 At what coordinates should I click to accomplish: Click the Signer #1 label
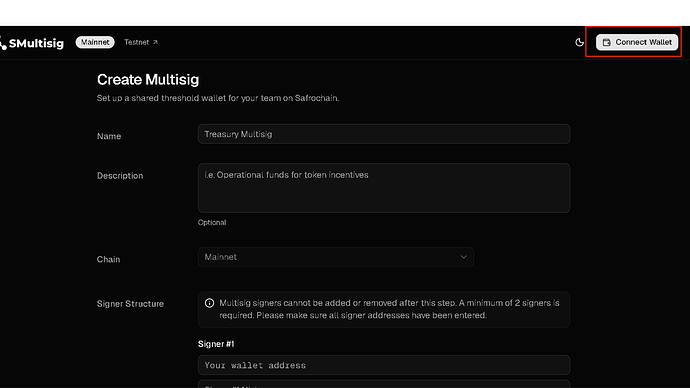216,344
